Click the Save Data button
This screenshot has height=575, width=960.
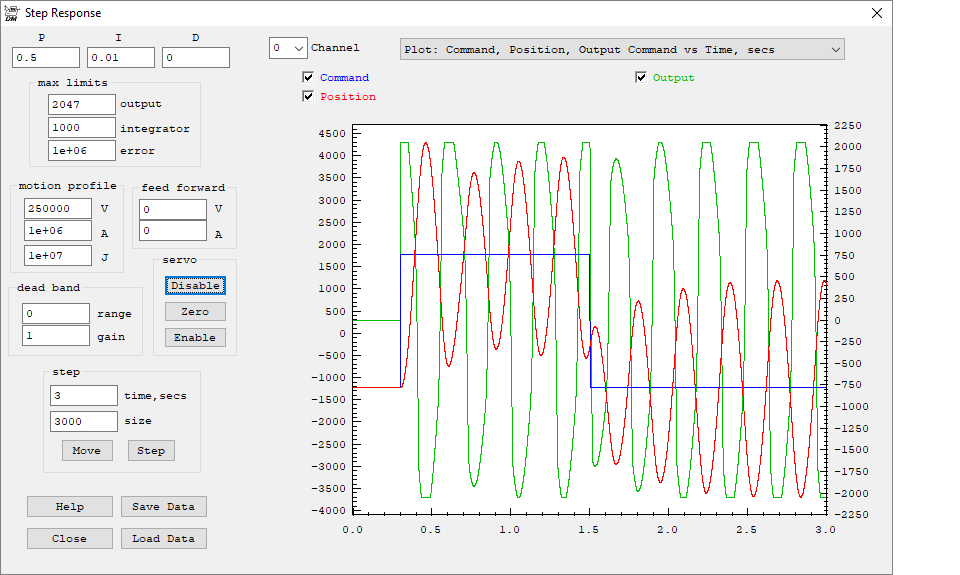tap(163, 506)
